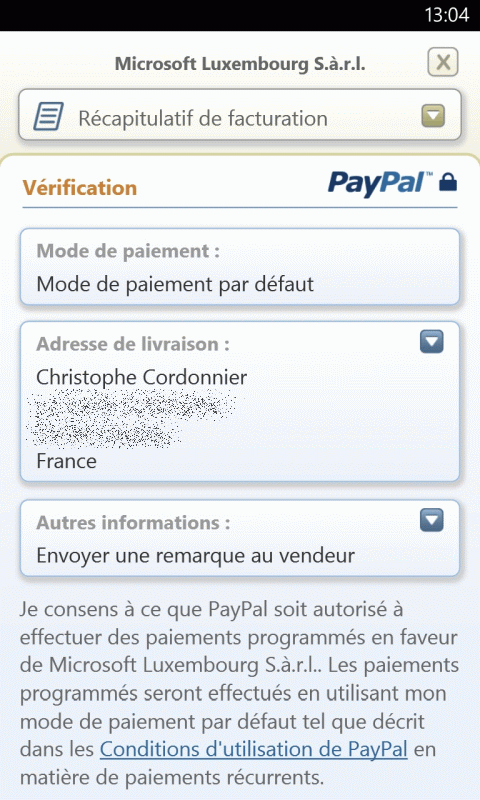Open the Conditions d'utilisation de PayPal link
Screen dimensions: 480x800
point(254,749)
